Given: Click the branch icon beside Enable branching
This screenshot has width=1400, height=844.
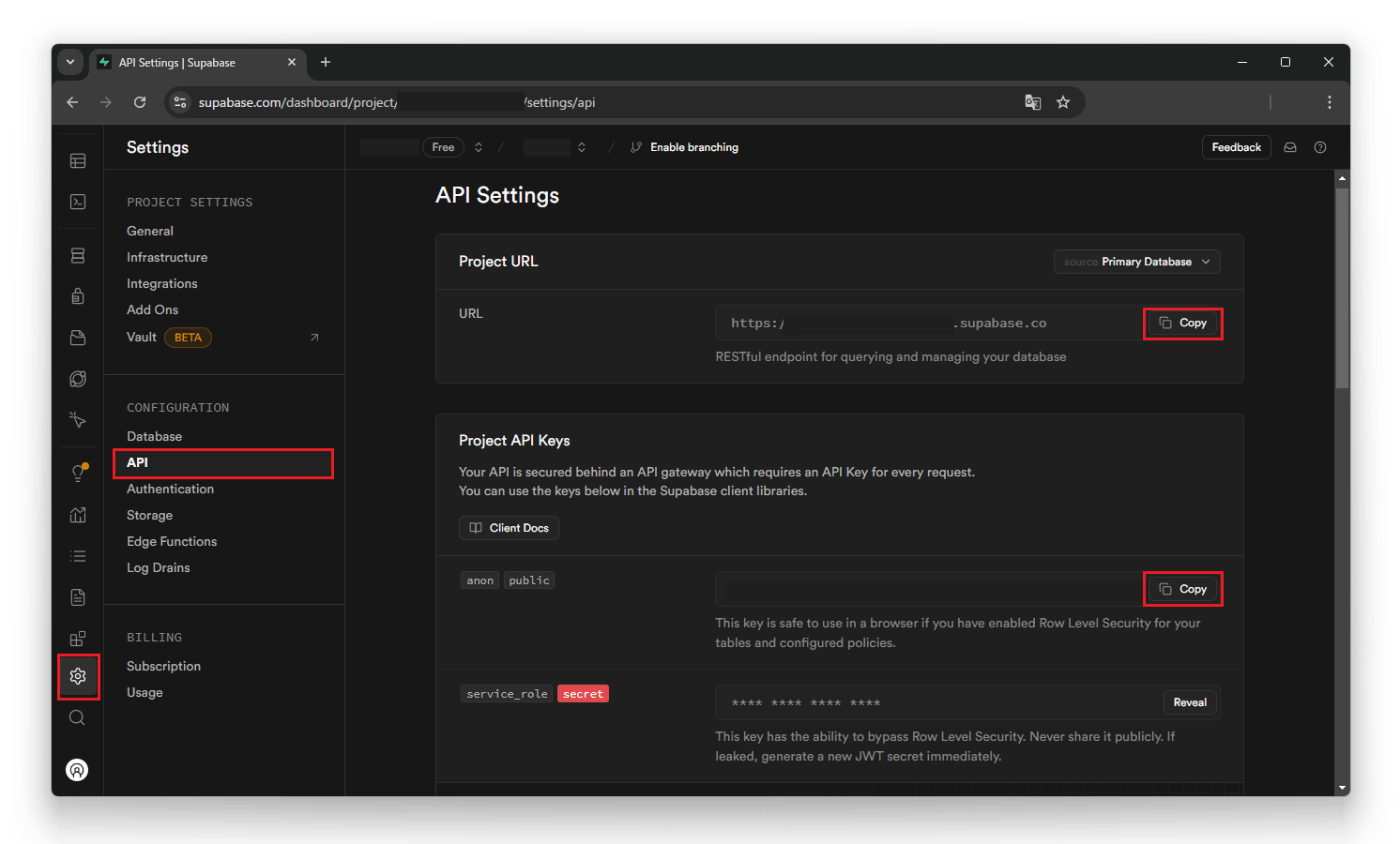Looking at the screenshot, I should pyautogui.click(x=636, y=147).
